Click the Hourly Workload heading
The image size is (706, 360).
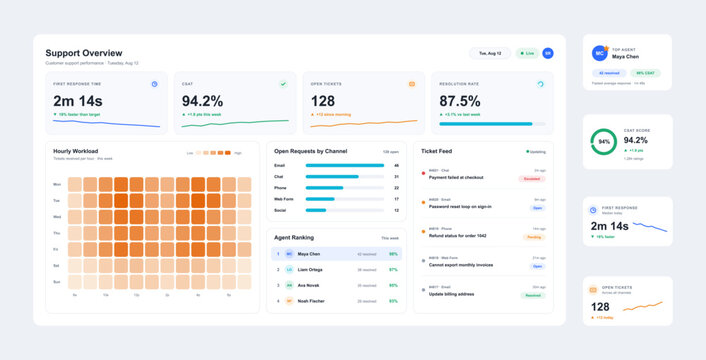(x=75, y=151)
